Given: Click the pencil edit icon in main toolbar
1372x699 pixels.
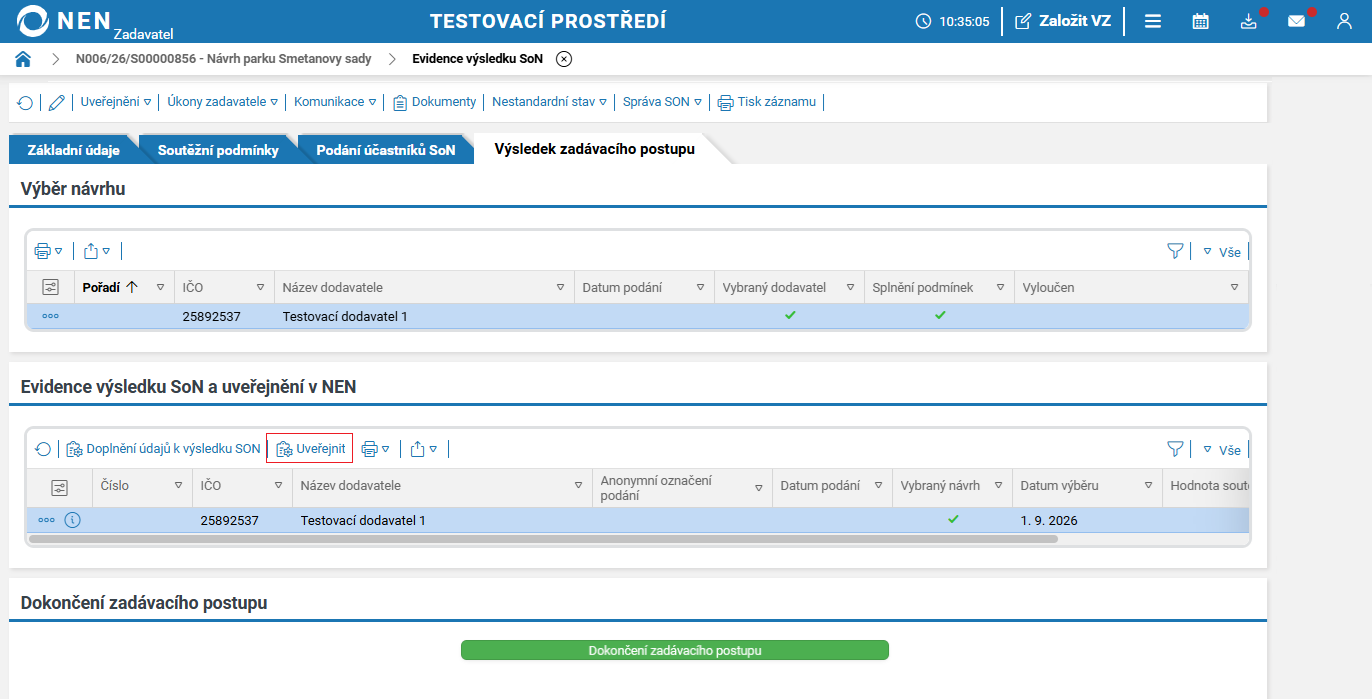Looking at the screenshot, I should pyautogui.click(x=57, y=102).
